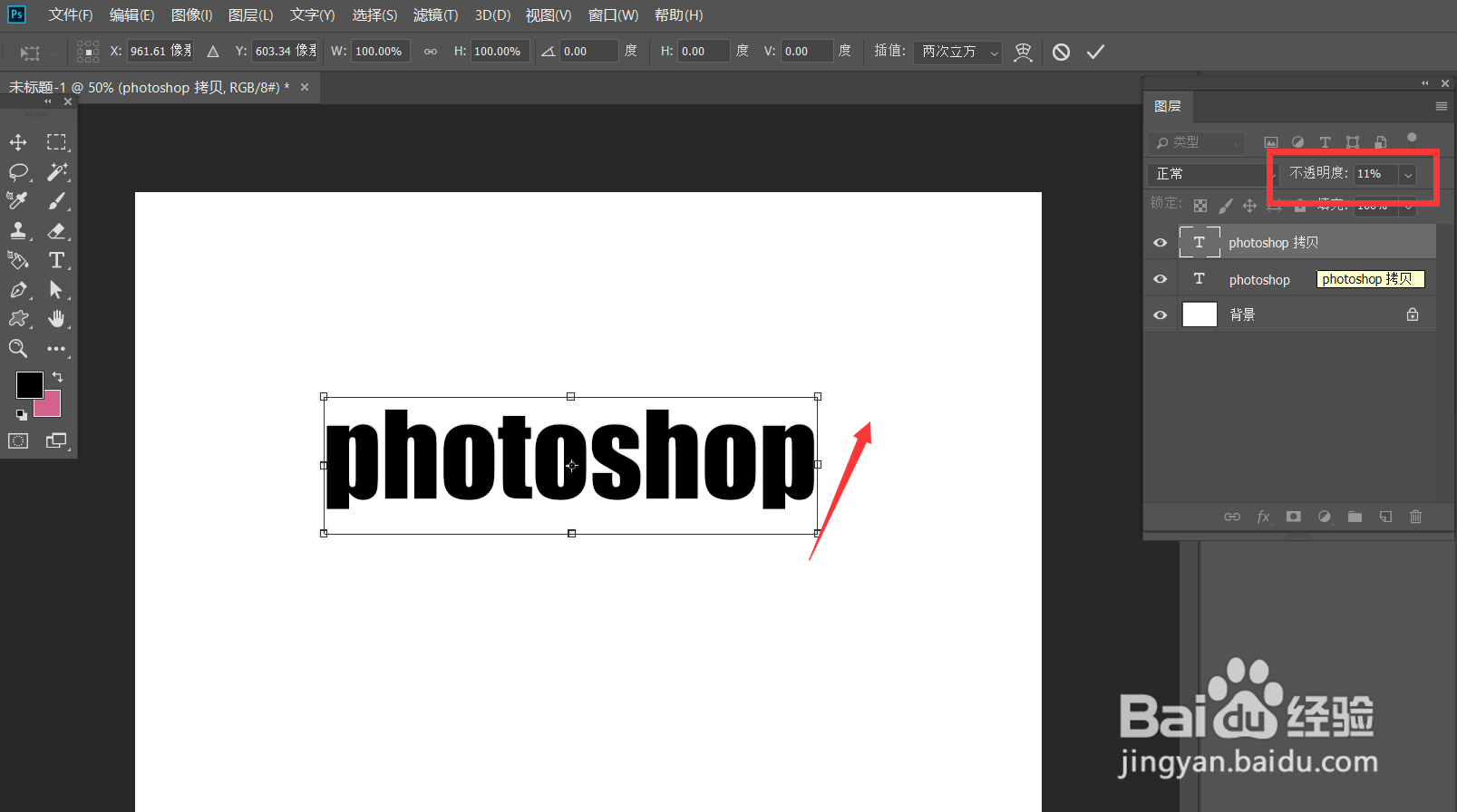Toggle smart object layer filter
This screenshot has height=812, width=1457.
[1380, 142]
